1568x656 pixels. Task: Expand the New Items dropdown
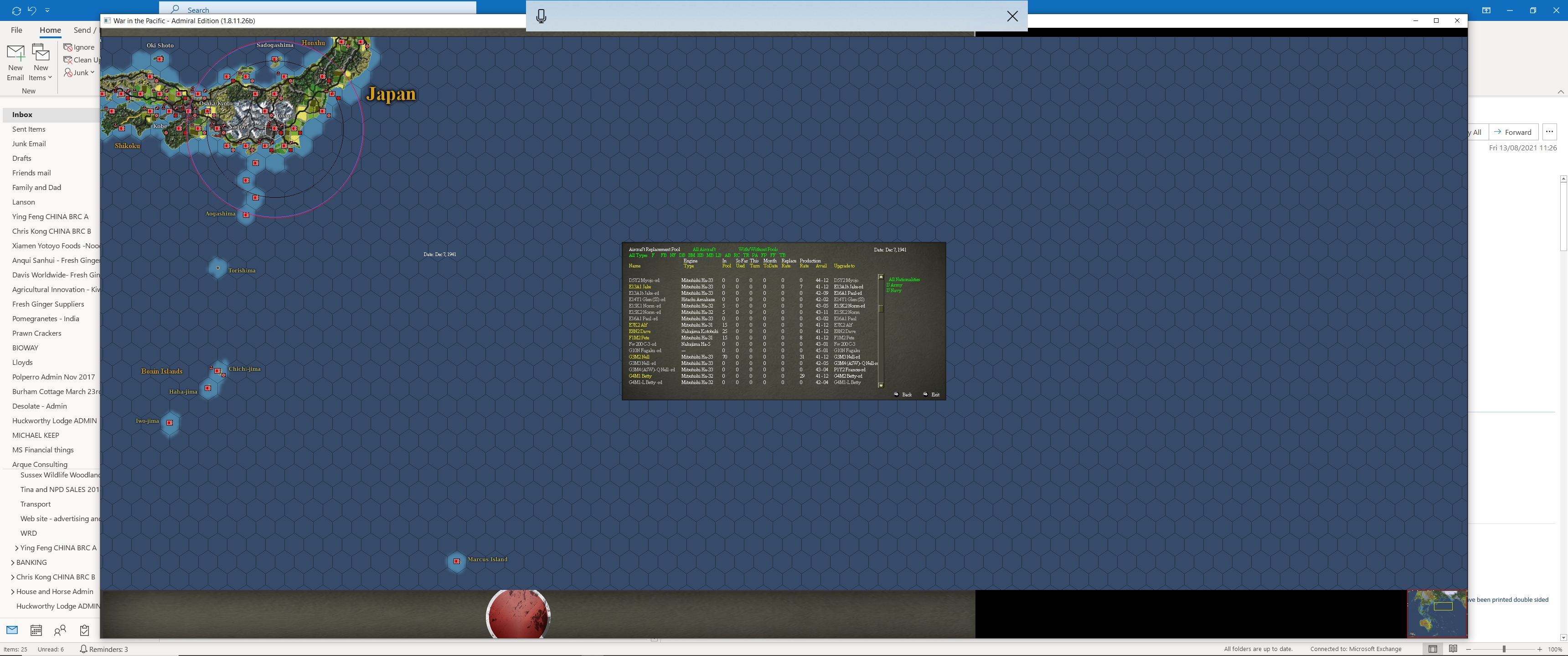[41, 63]
